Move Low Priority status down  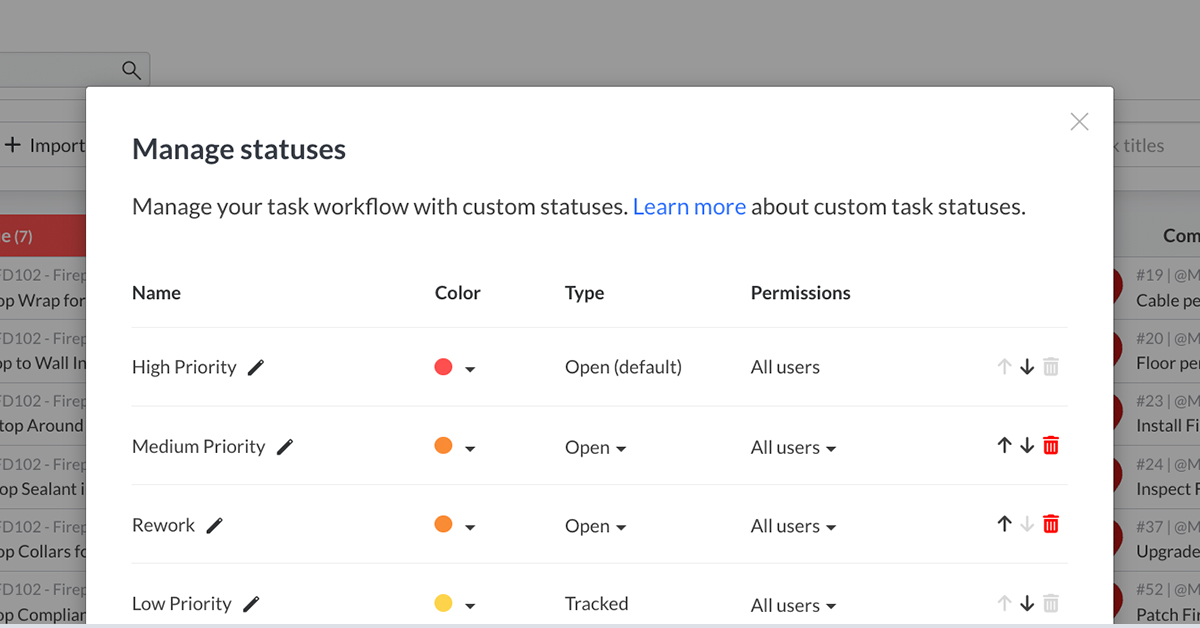tap(1027, 603)
